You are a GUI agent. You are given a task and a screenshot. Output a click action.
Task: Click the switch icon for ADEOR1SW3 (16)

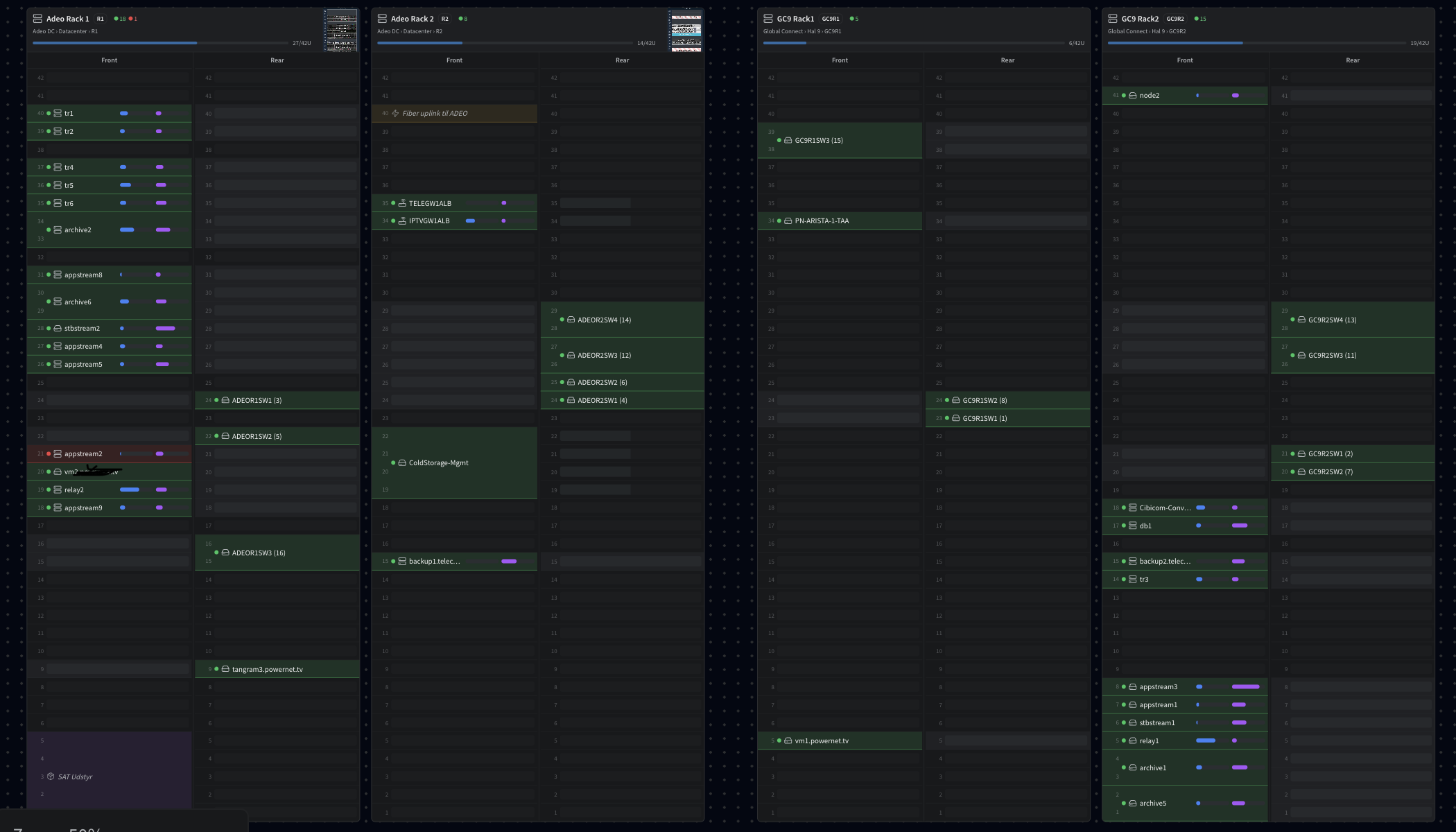(x=225, y=553)
